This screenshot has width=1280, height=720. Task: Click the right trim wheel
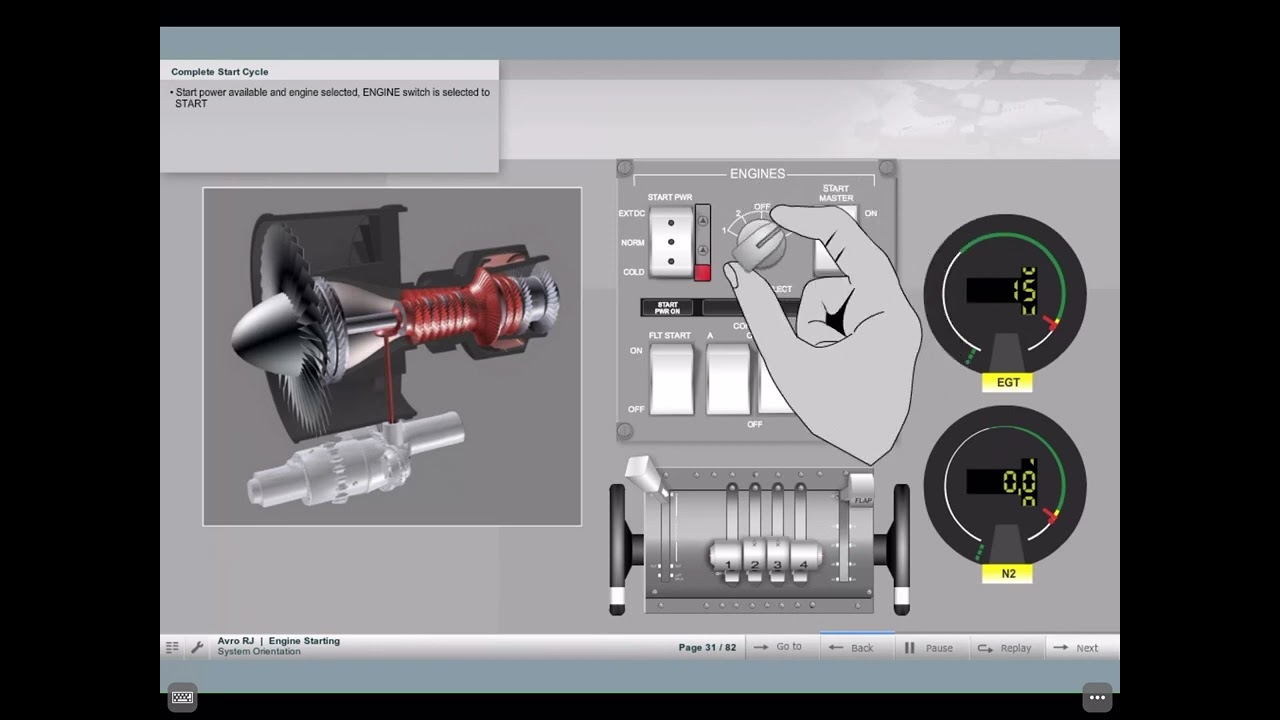[902, 549]
